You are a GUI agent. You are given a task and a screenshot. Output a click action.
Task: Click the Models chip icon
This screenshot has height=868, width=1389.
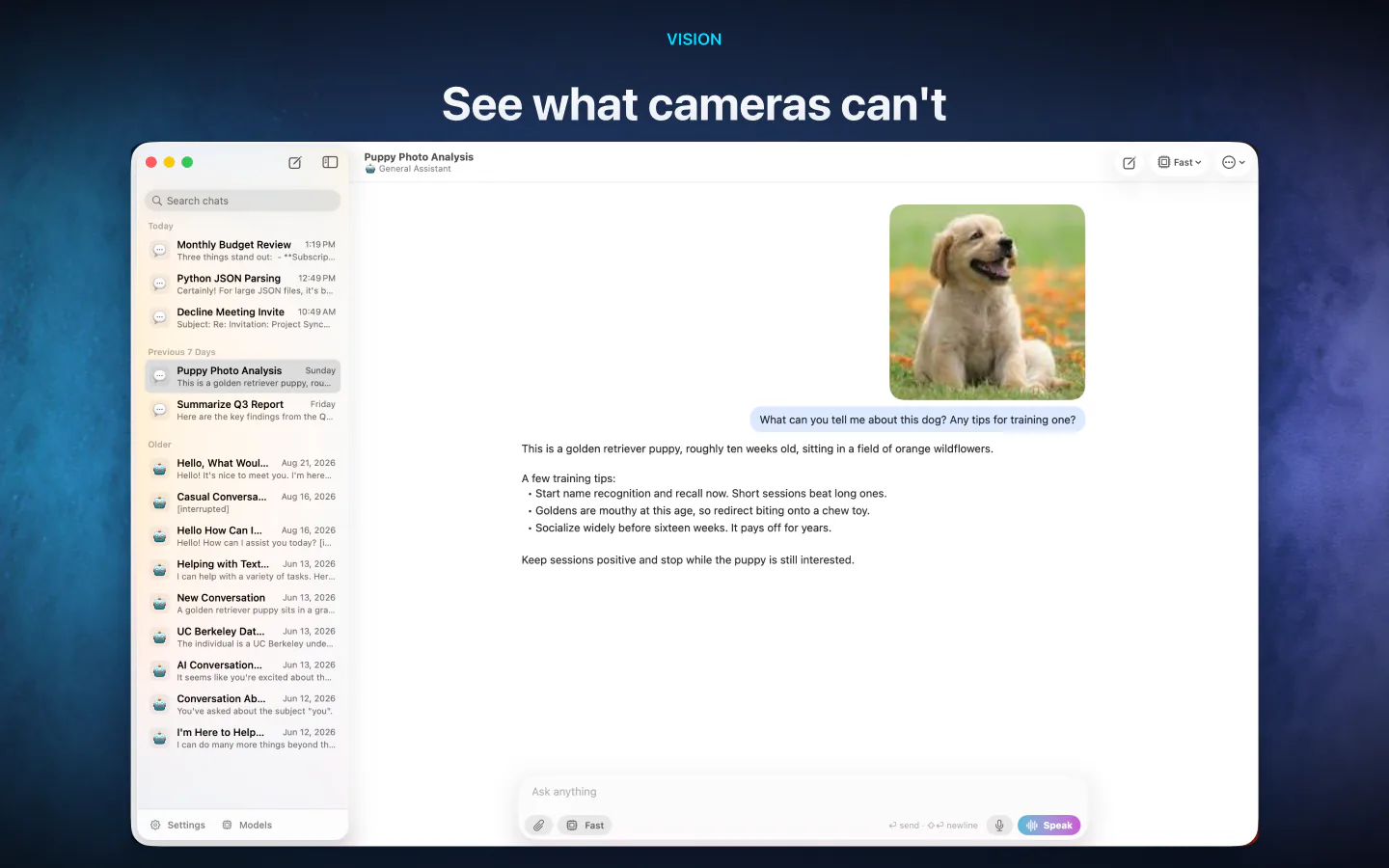(228, 826)
